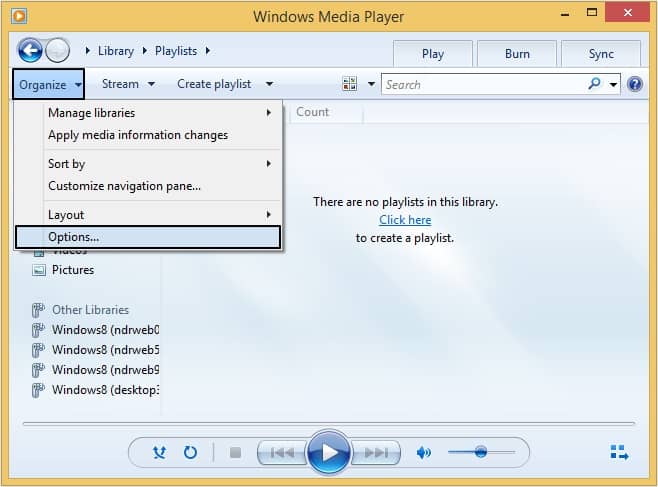Minimize the Windows Media Player window
The width and height of the screenshot is (658, 487).
tap(565, 13)
